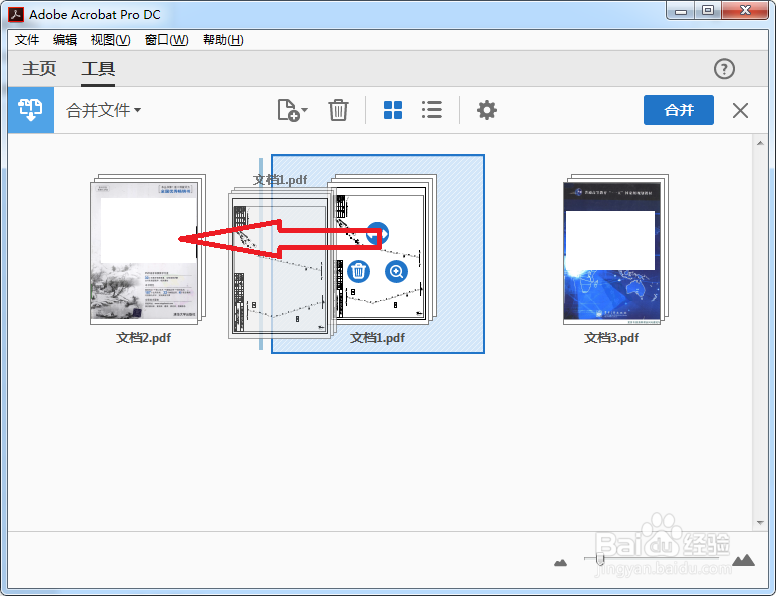Switch to the 工具 tab
Image resolution: width=776 pixels, height=596 pixels.
(98, 68)
